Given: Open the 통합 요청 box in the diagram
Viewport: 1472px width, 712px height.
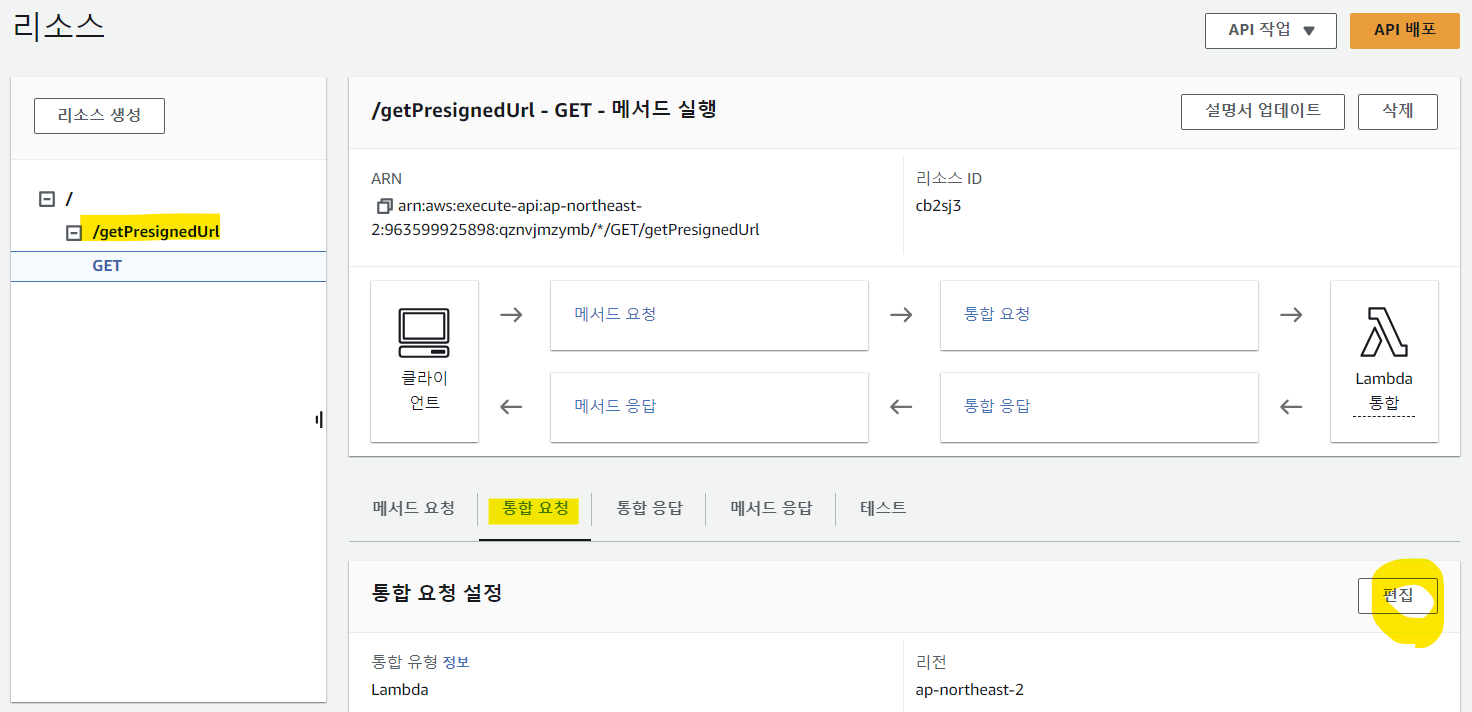Looking at the screenshot, I should click(1099, 315).
